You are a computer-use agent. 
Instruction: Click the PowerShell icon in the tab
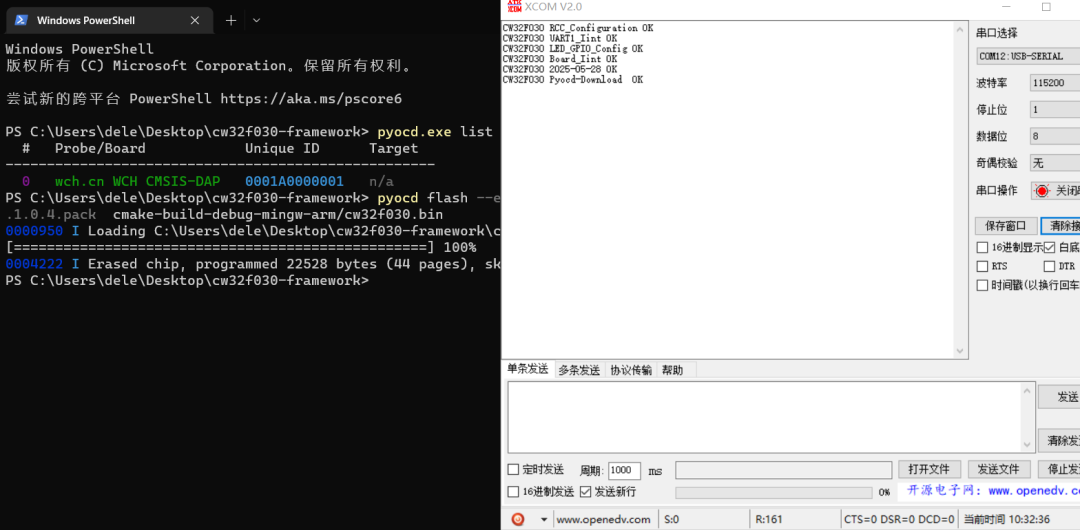[x=21, y=21]
